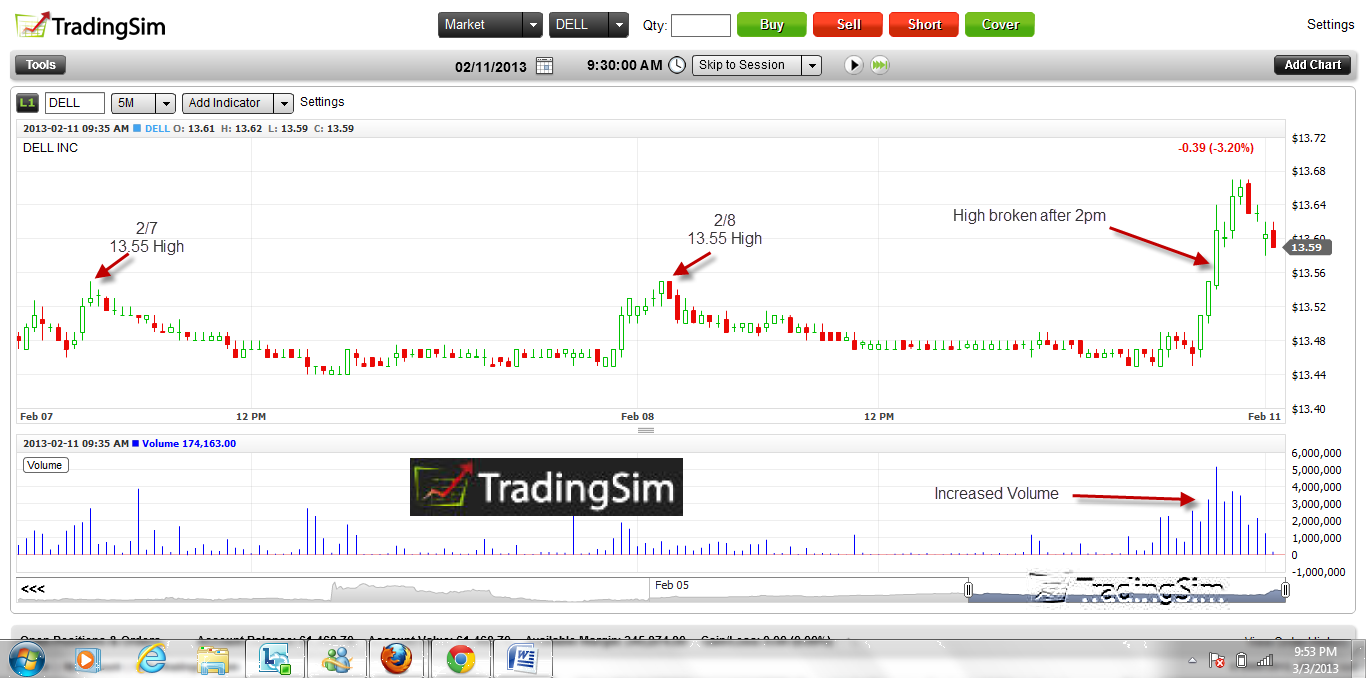Click the green Buy button
1366x678 pixels.
pyautogui.click(x=771, y=25)
